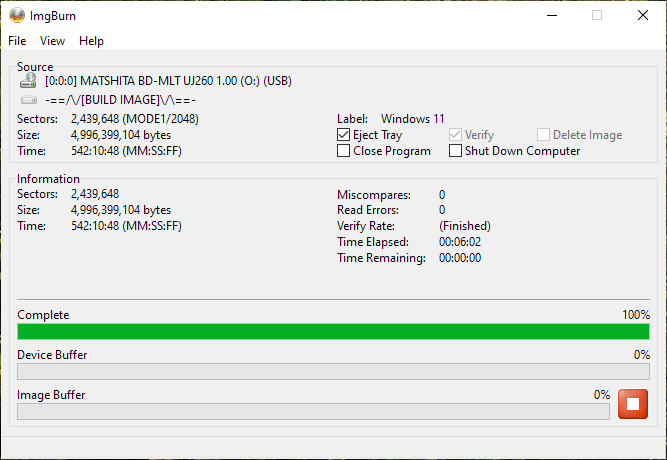The width and height of the screenshot is (667, 460).
Task: Click the ImgBurn logo in title bar
Action: click(x=17, y=15)
